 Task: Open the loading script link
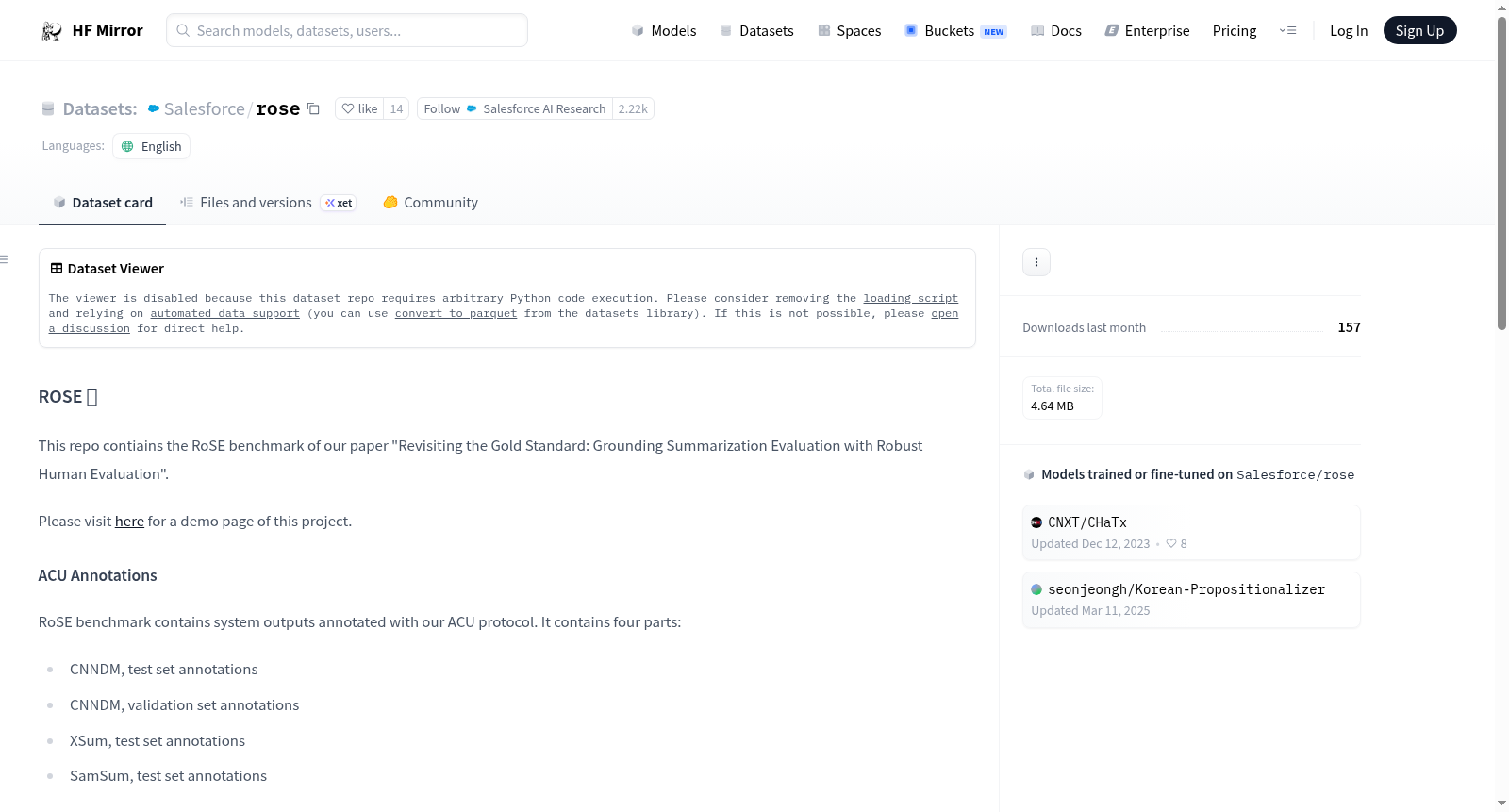[x=910, y=299]
